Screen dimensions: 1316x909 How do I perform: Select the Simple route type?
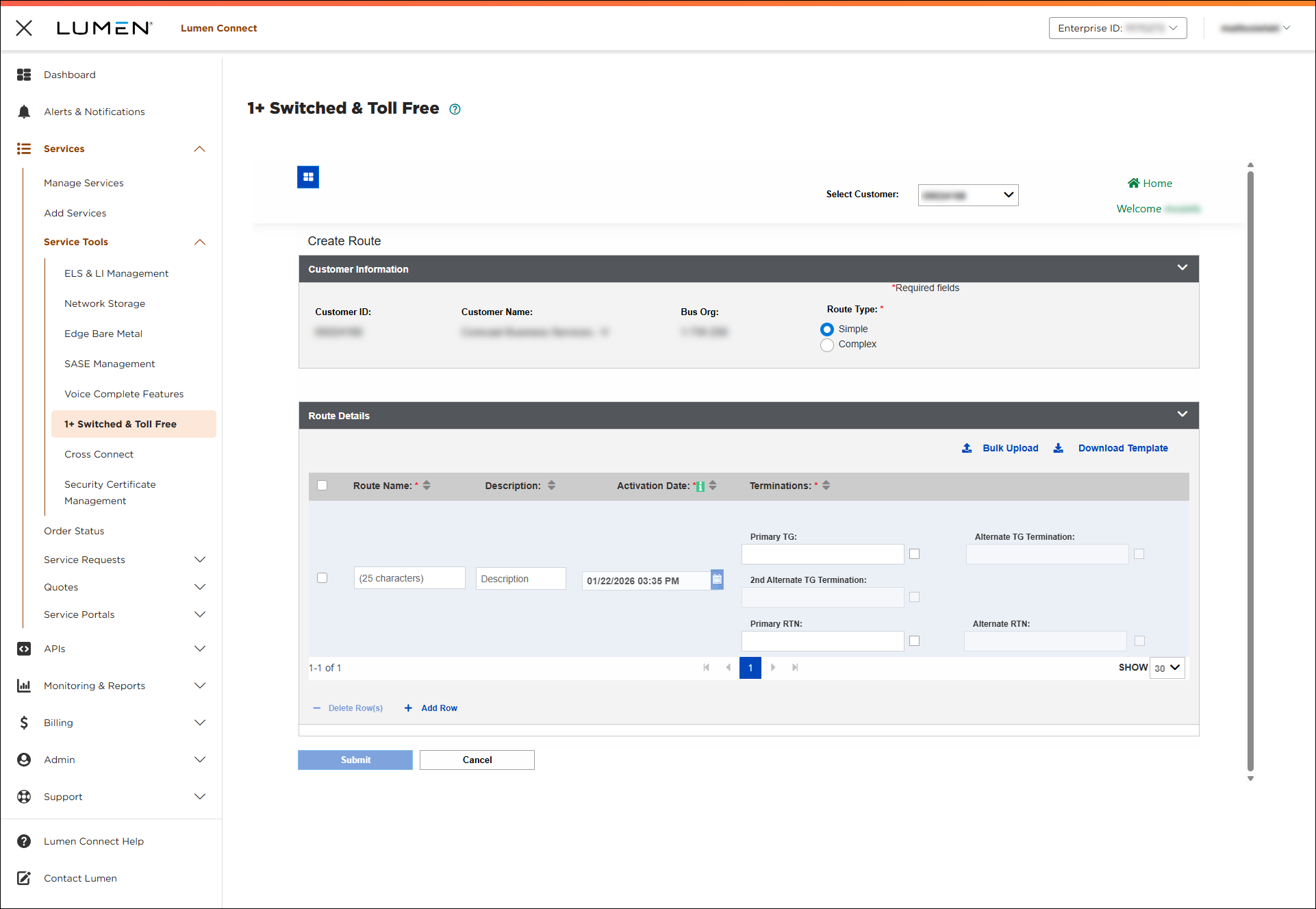pos(827,329)
